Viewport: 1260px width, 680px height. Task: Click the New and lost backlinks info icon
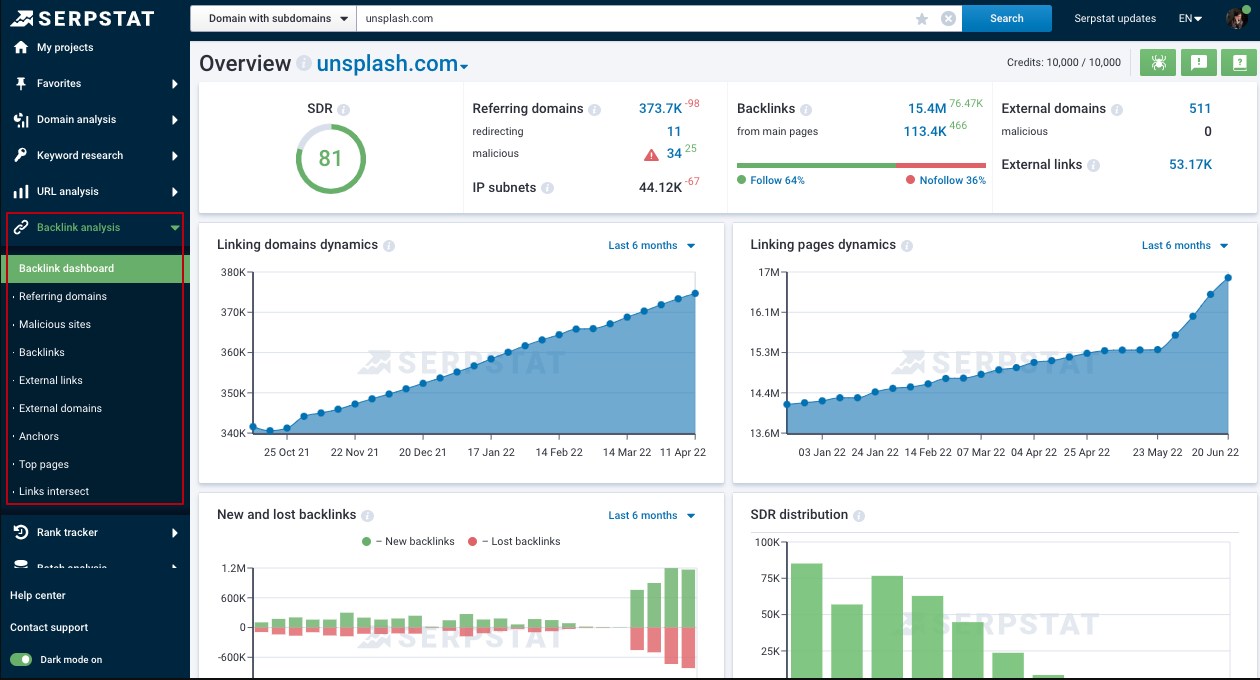click(x=367, y=515)
